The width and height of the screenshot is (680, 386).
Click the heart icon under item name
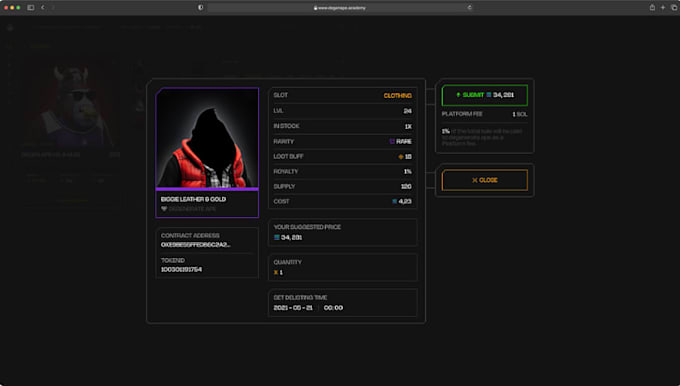click(x=164, y=209)
